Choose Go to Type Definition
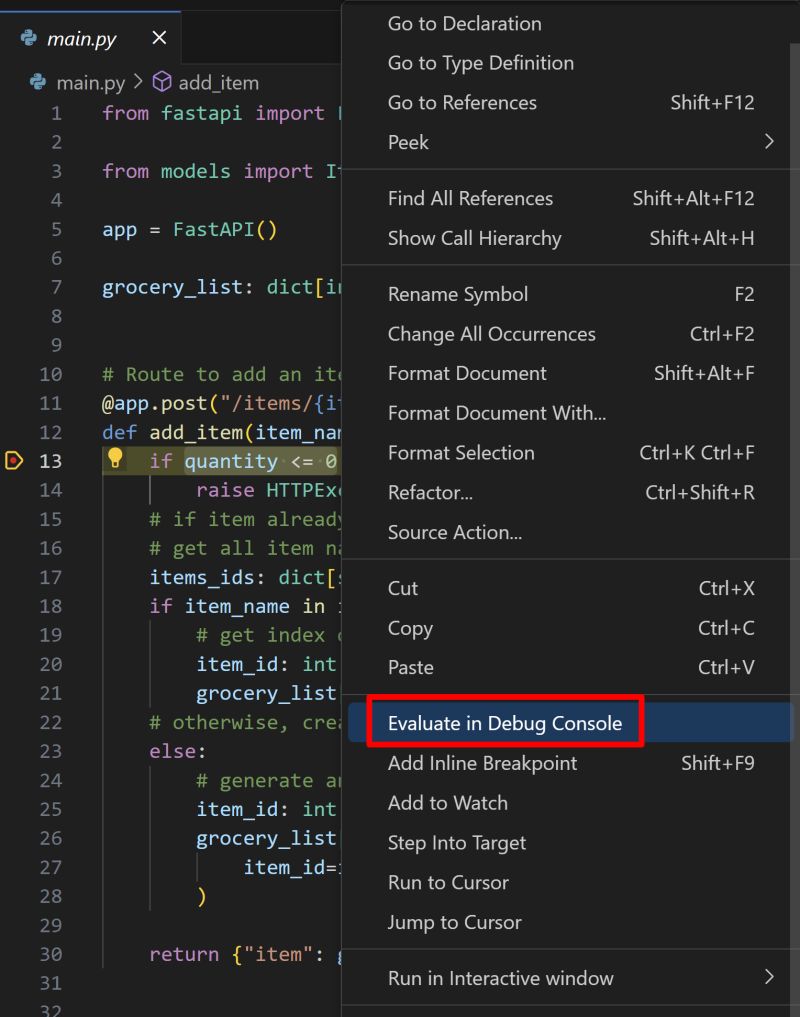Screen dimensions: 800x1017 (x=481, y=62)
